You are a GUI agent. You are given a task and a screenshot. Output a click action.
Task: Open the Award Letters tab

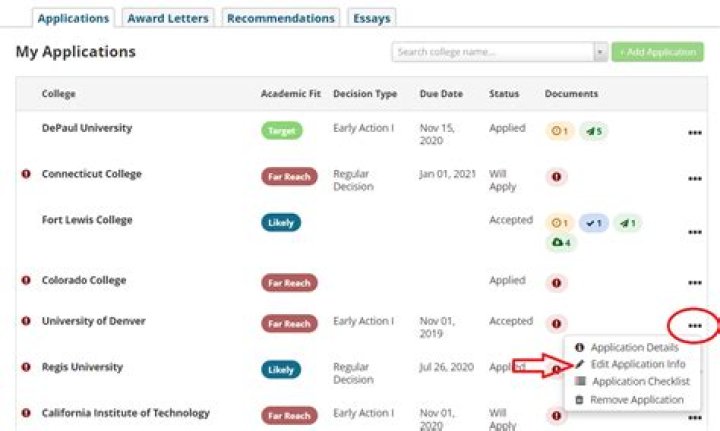pos(168,18)
